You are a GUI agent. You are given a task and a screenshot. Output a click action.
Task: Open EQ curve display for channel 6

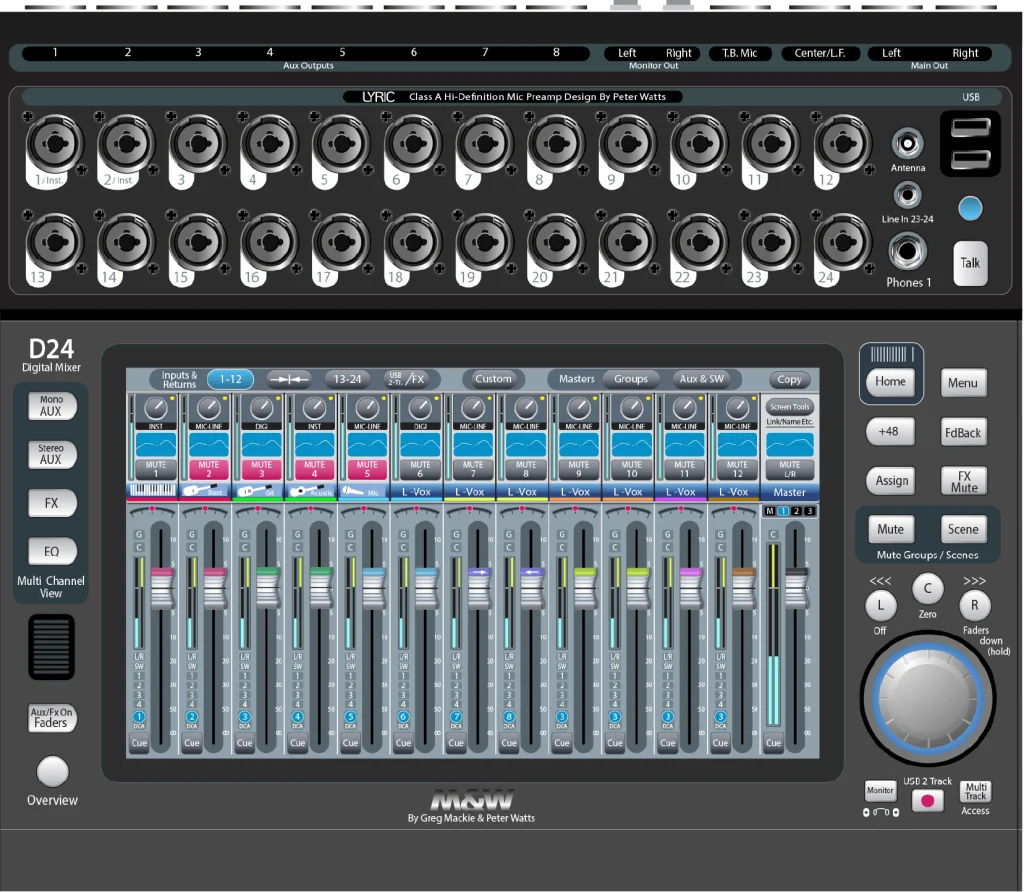[420, 445]
